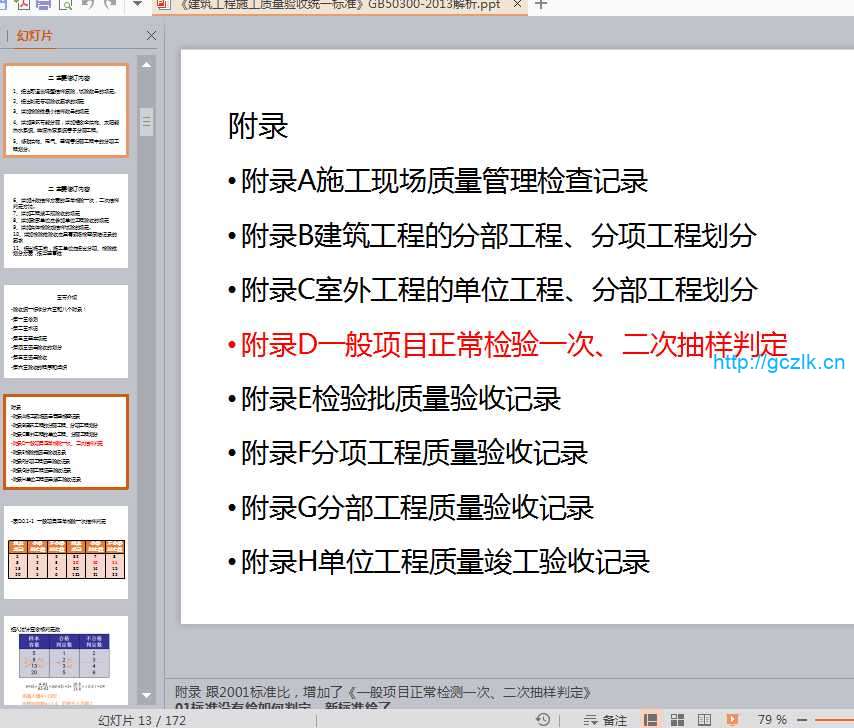Click the print preview icon
Image resolution: width=854 pixels, height=728 pixels.
66,5
